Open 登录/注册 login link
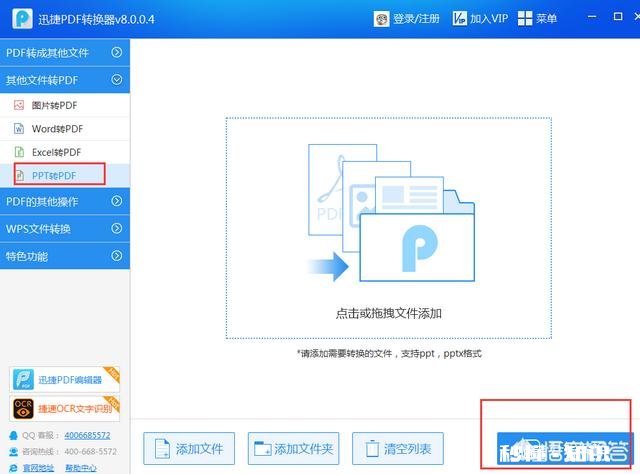Viewport: 640px width, 474px height. (x=416, y=19)
